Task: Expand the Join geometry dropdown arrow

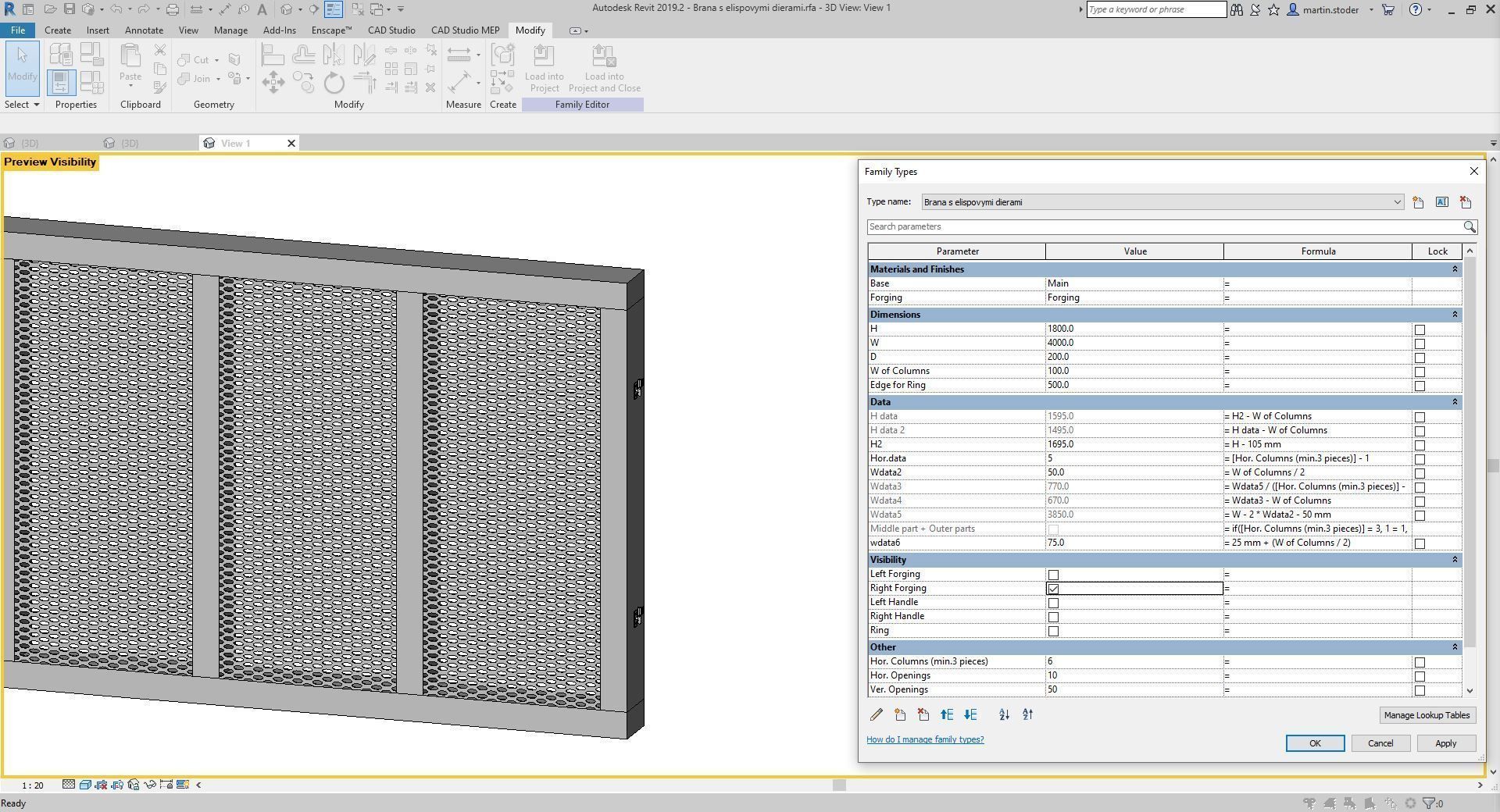Action: 218,79
